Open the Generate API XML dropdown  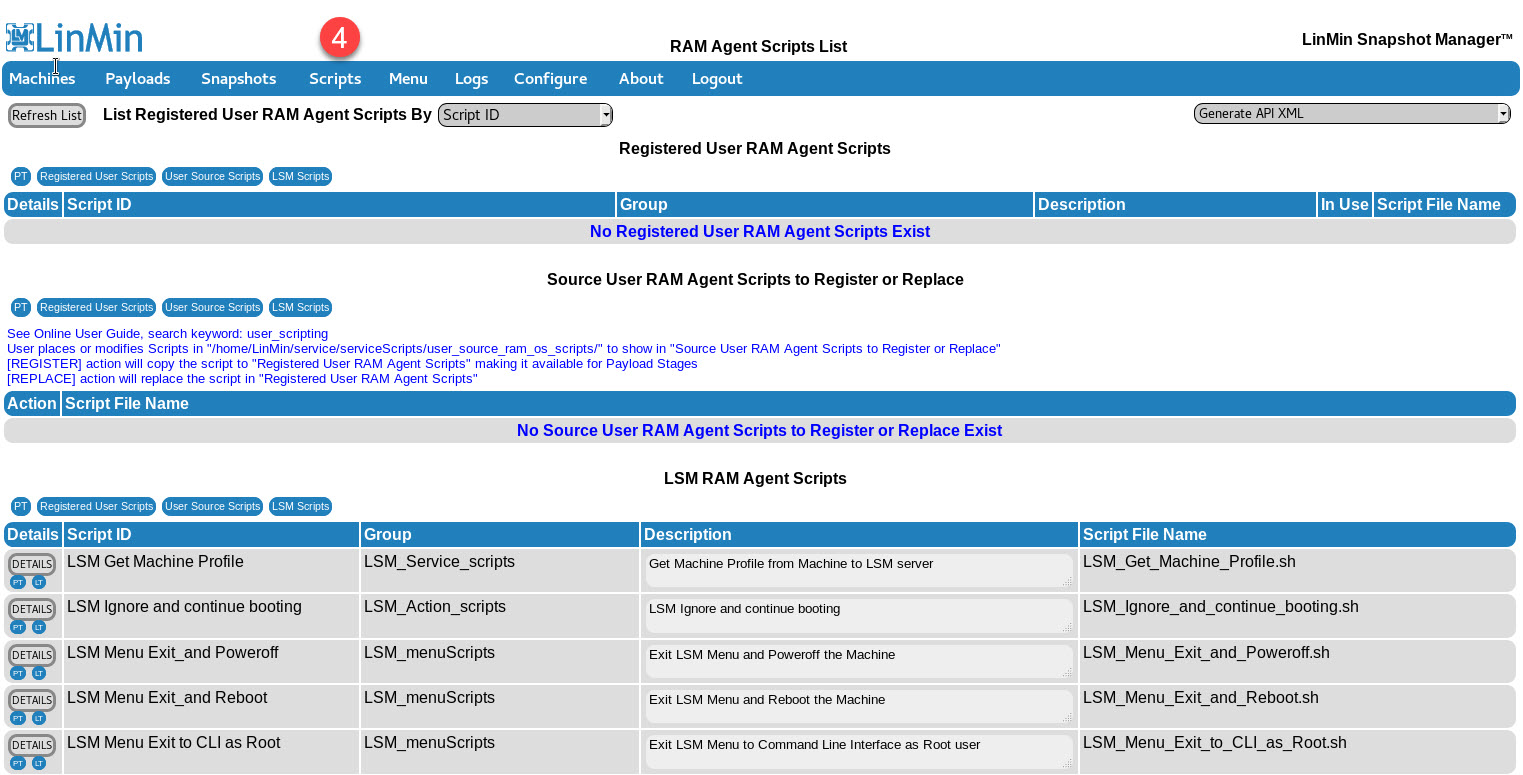[x=1351, y=113]
